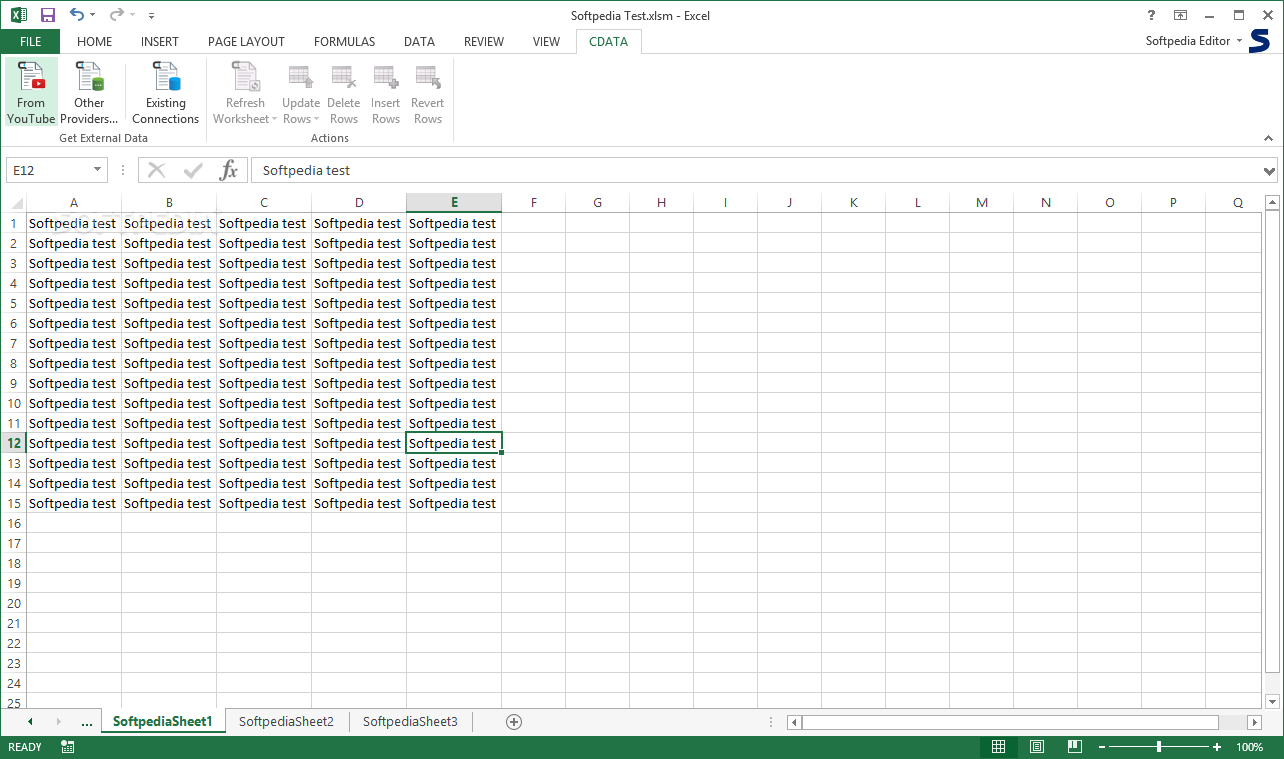Click 100% zoom level button
This screenshot has height=759, width=1284.
tap(1249, 747)
